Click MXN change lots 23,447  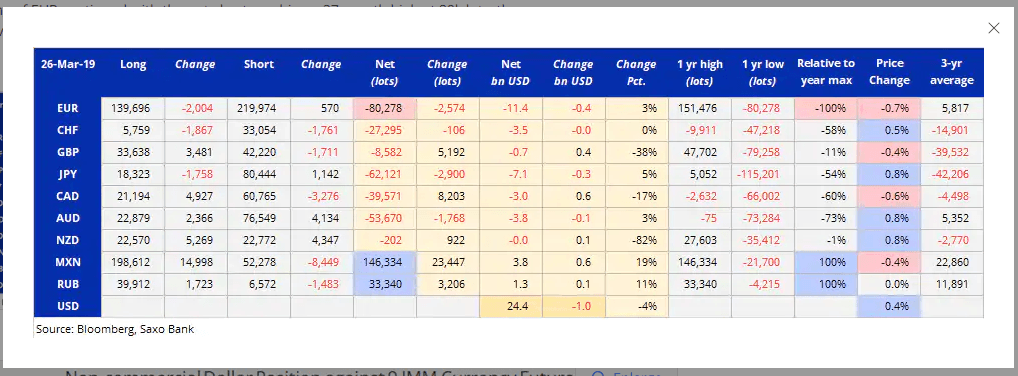(x=448, y=262)
